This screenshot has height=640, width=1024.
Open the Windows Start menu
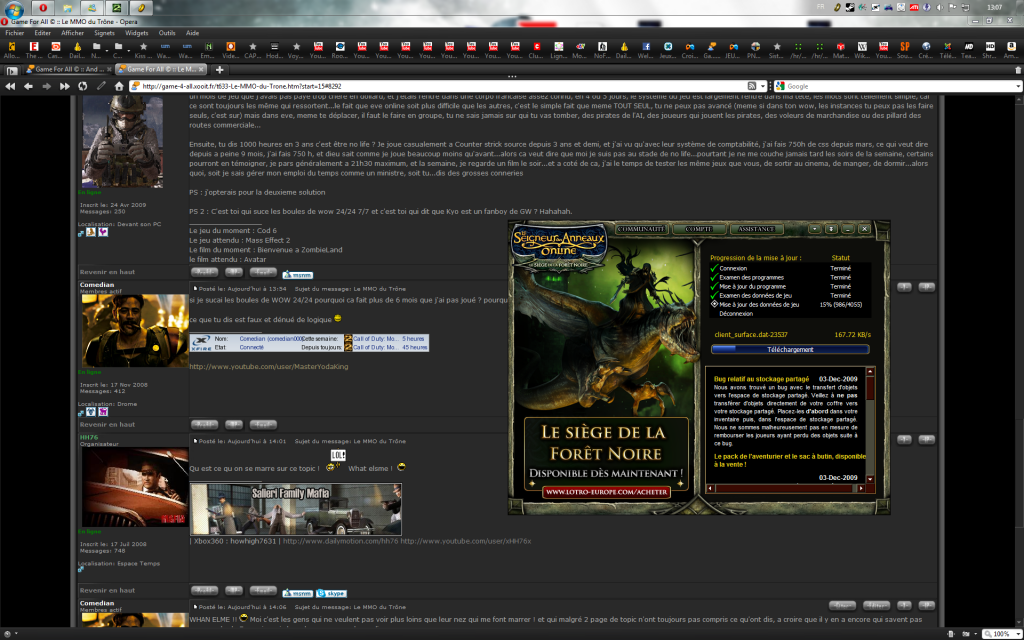14,10
